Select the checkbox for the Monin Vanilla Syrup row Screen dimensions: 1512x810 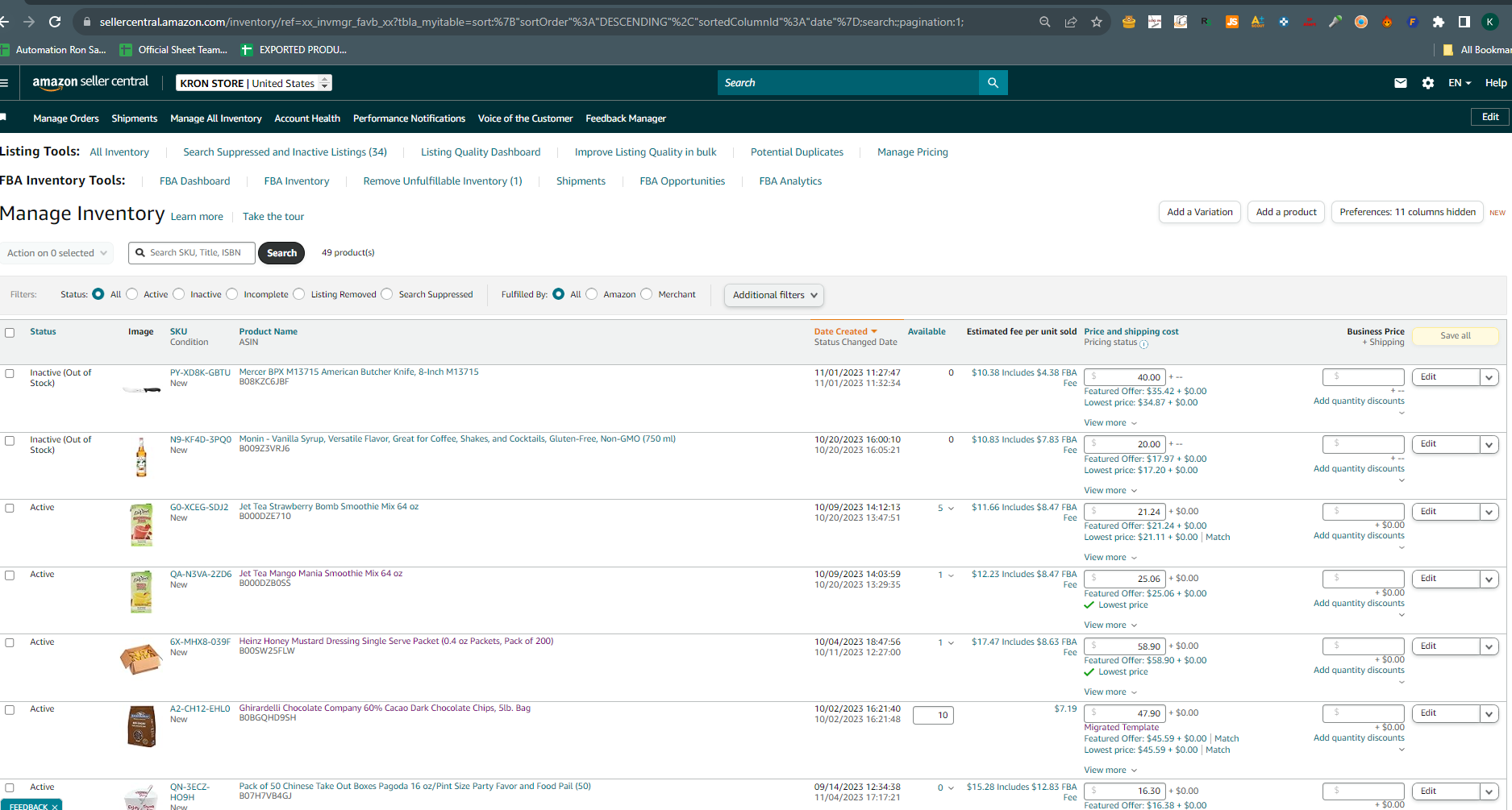(10, 441)
